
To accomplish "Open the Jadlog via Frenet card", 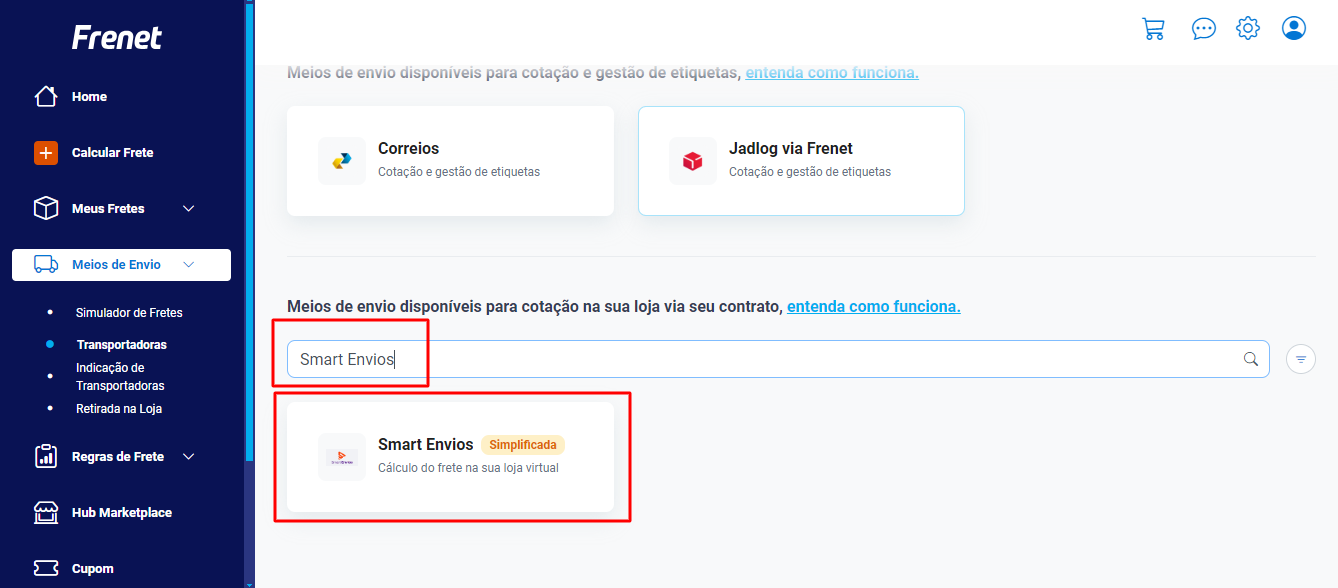I will [x=801, y=161].
